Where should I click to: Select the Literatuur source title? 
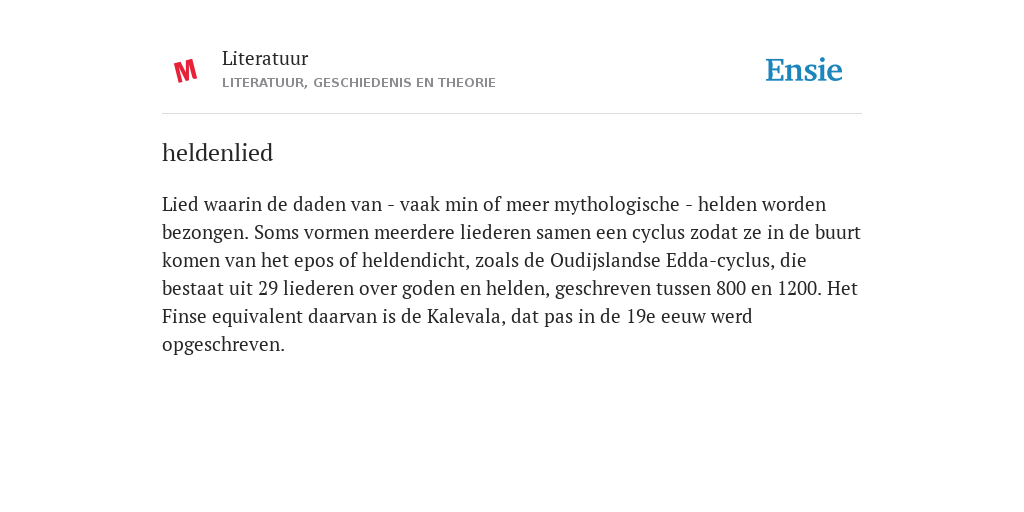tap(264, 58)
